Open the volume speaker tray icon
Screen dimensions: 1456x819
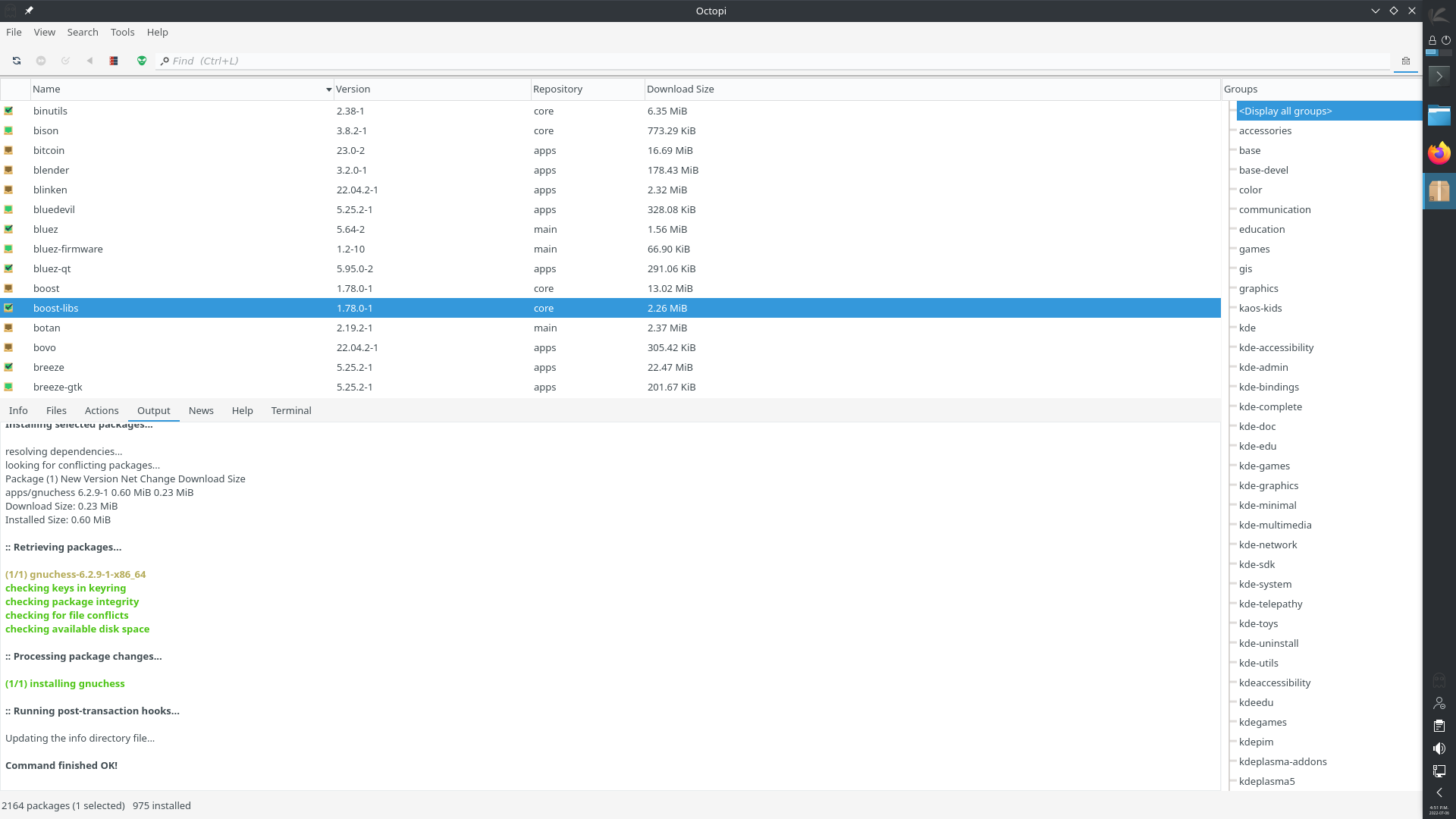tap(1439, 748)
